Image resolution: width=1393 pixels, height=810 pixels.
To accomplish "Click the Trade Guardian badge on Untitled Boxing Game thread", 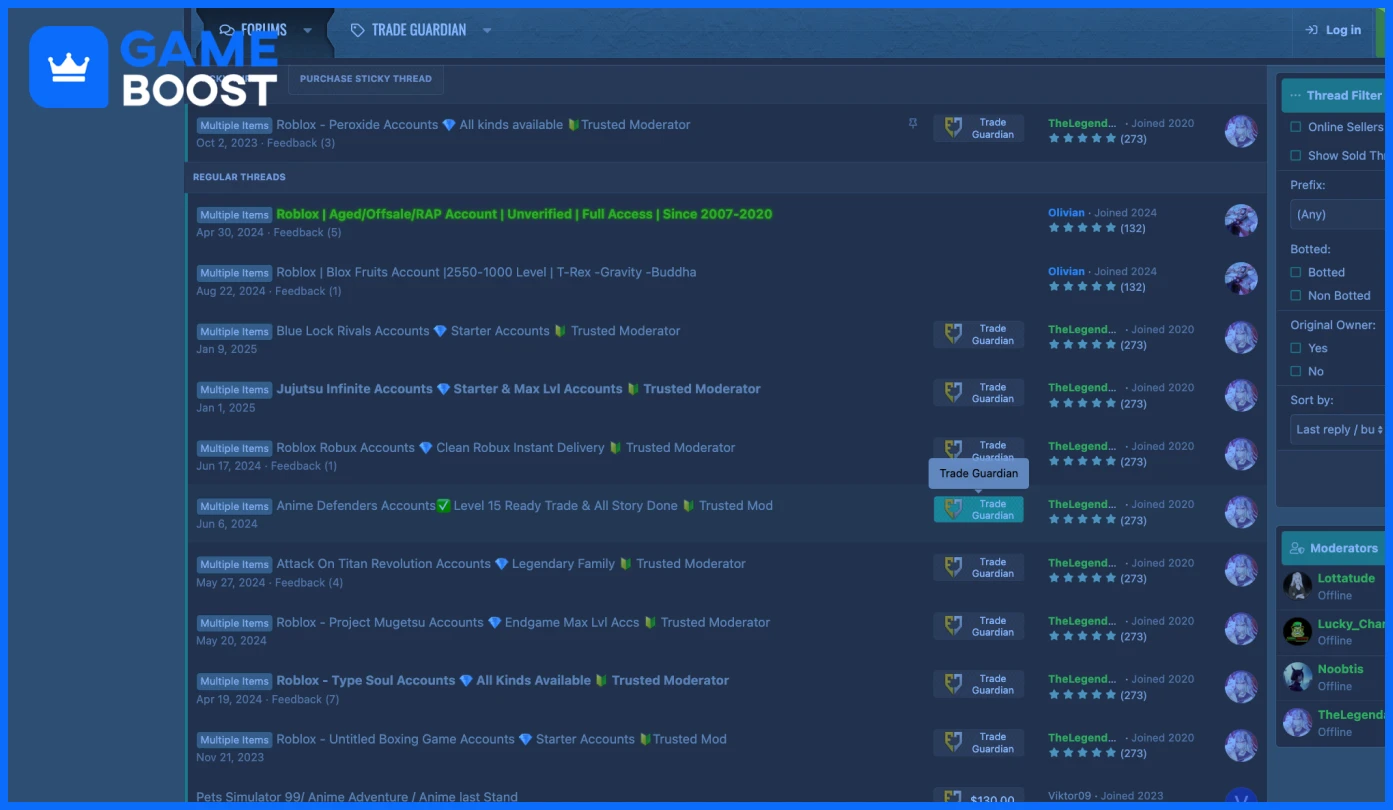I will pyautogui.click(x=978, y=742).
